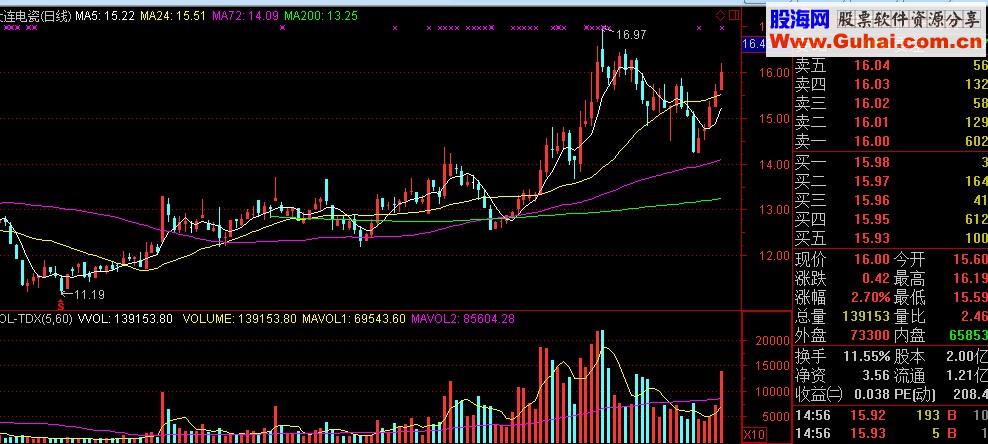Click the 收益(二) 0.038 earnings value
This screenshot has height=444, width=988.
[x=872, y=396]
